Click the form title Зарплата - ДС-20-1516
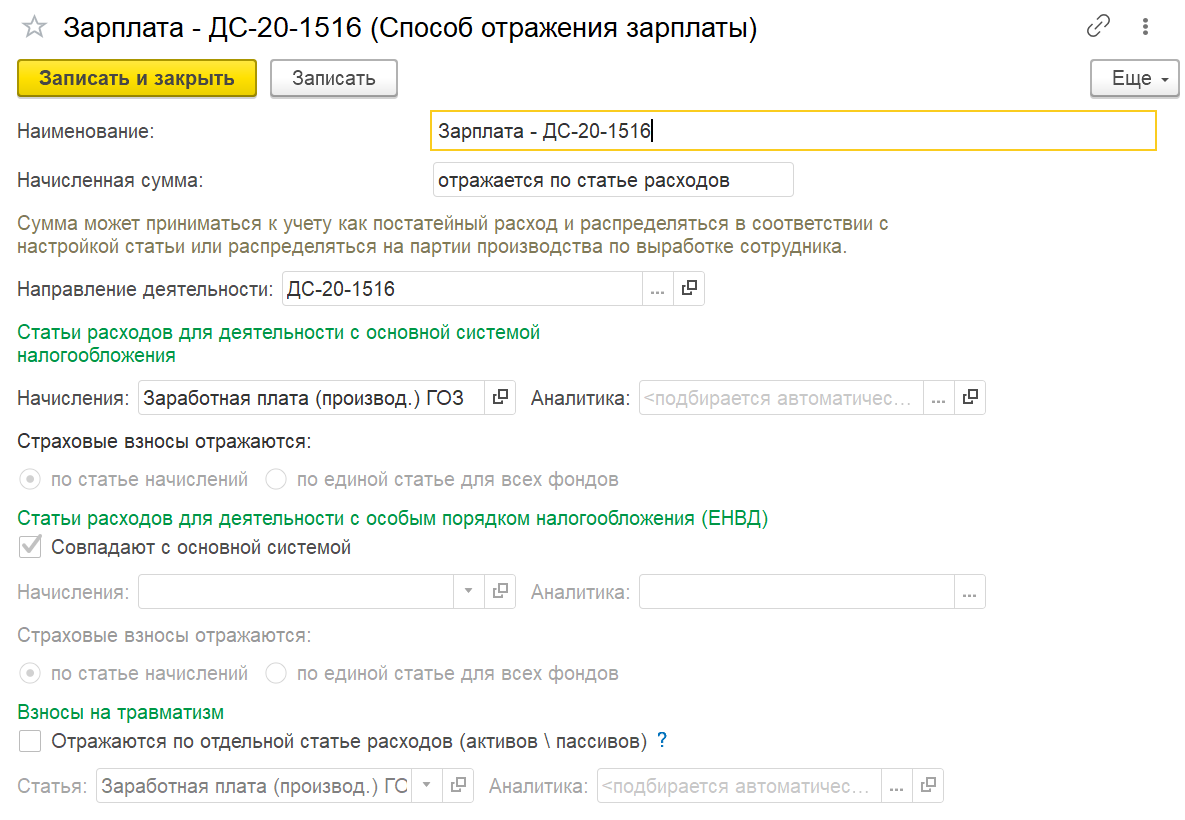This screenshot has width=1185, height=820. pyautogui.click(x=410, y=28)
